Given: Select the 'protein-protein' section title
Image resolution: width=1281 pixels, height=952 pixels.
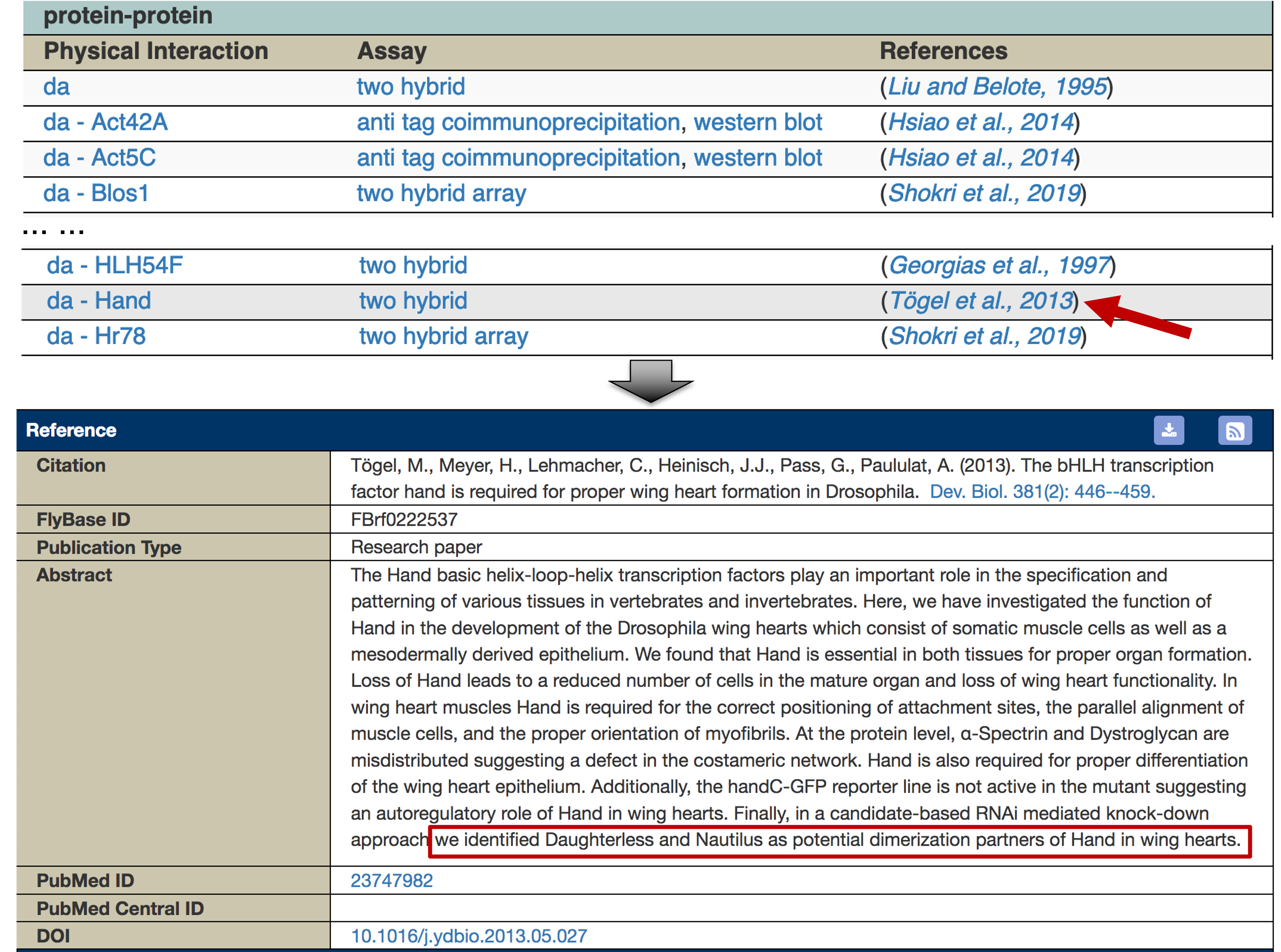Looking at the screenshot, I should [128, 15].
